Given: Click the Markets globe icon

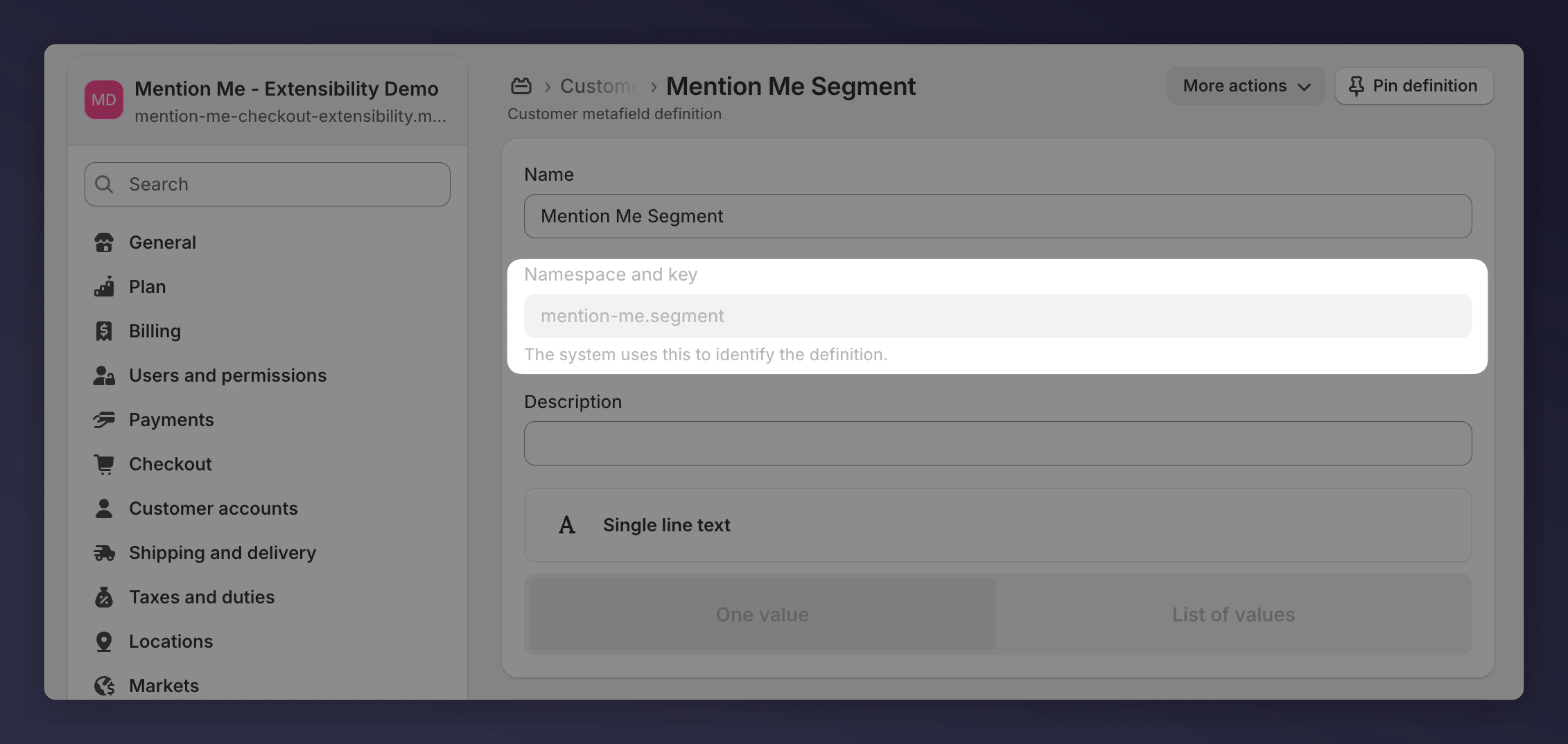Looking at the screenshot, I should 104,686.
